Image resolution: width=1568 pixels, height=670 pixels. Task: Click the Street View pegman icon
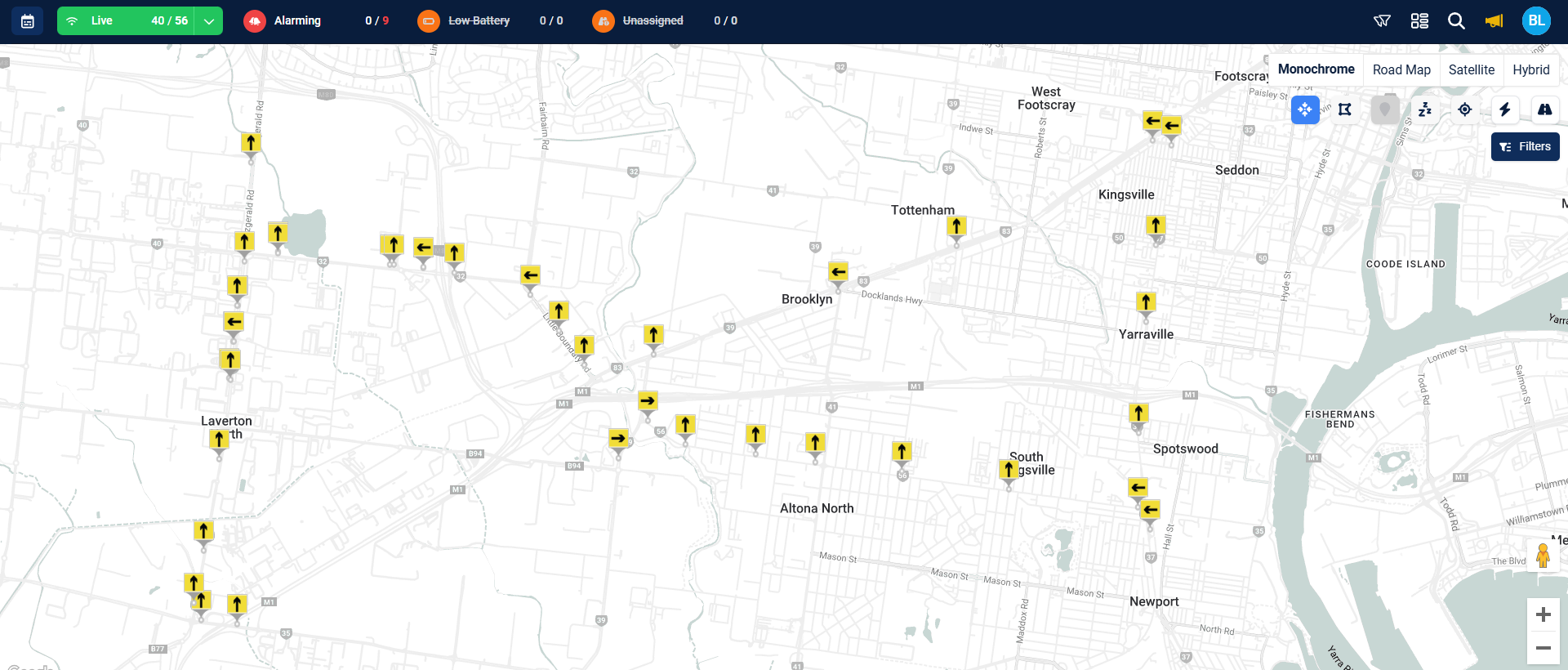click(1543, 556)
